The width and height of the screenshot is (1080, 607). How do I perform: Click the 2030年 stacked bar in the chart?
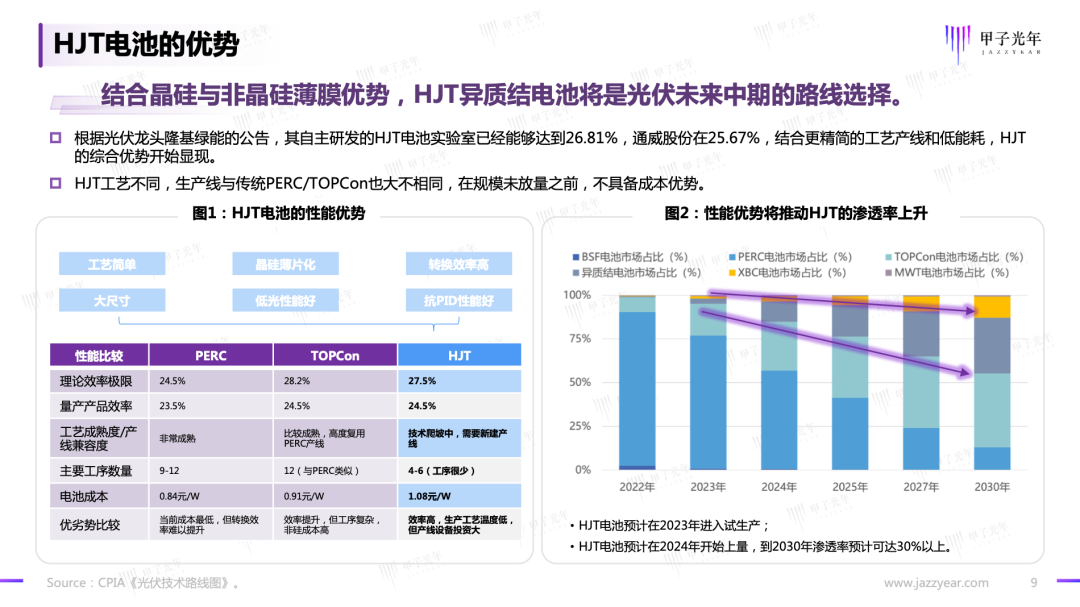[992, 382]
